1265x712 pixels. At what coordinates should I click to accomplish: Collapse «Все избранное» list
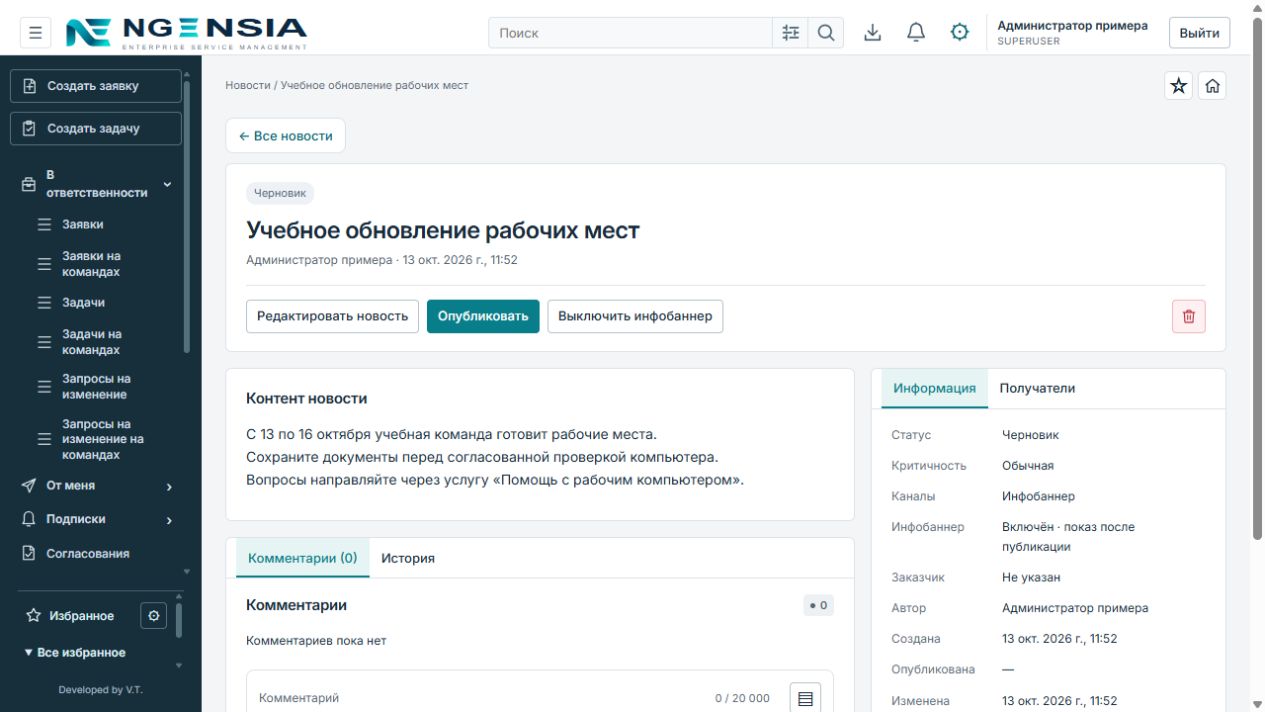coord(76,653)
